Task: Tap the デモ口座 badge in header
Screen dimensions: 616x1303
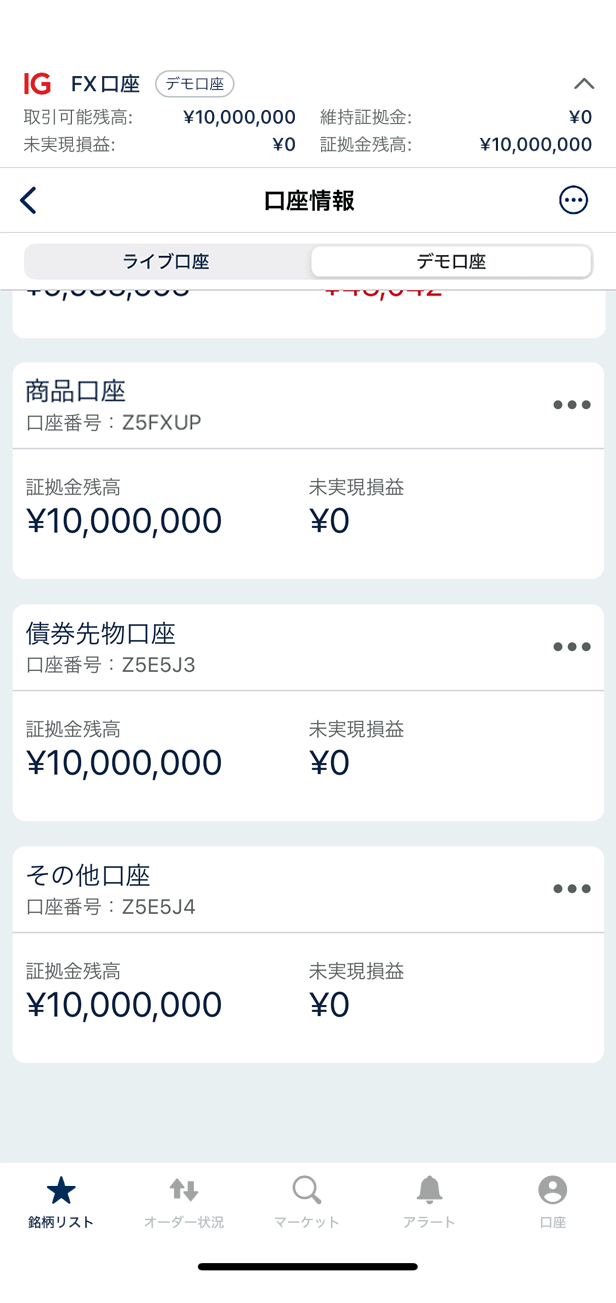Action: (194, 84)
